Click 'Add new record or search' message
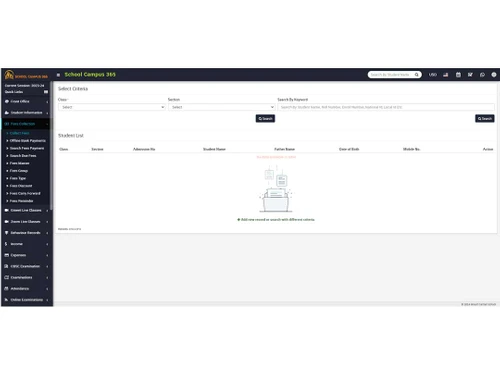Viewport: 500px width, 375px height. [276, 220]
